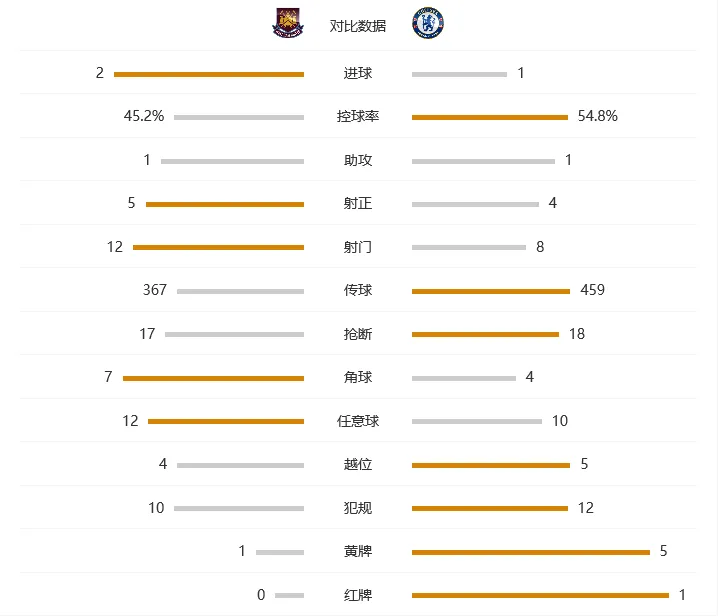Click the Chelsea club crest icon

[428, 23]
